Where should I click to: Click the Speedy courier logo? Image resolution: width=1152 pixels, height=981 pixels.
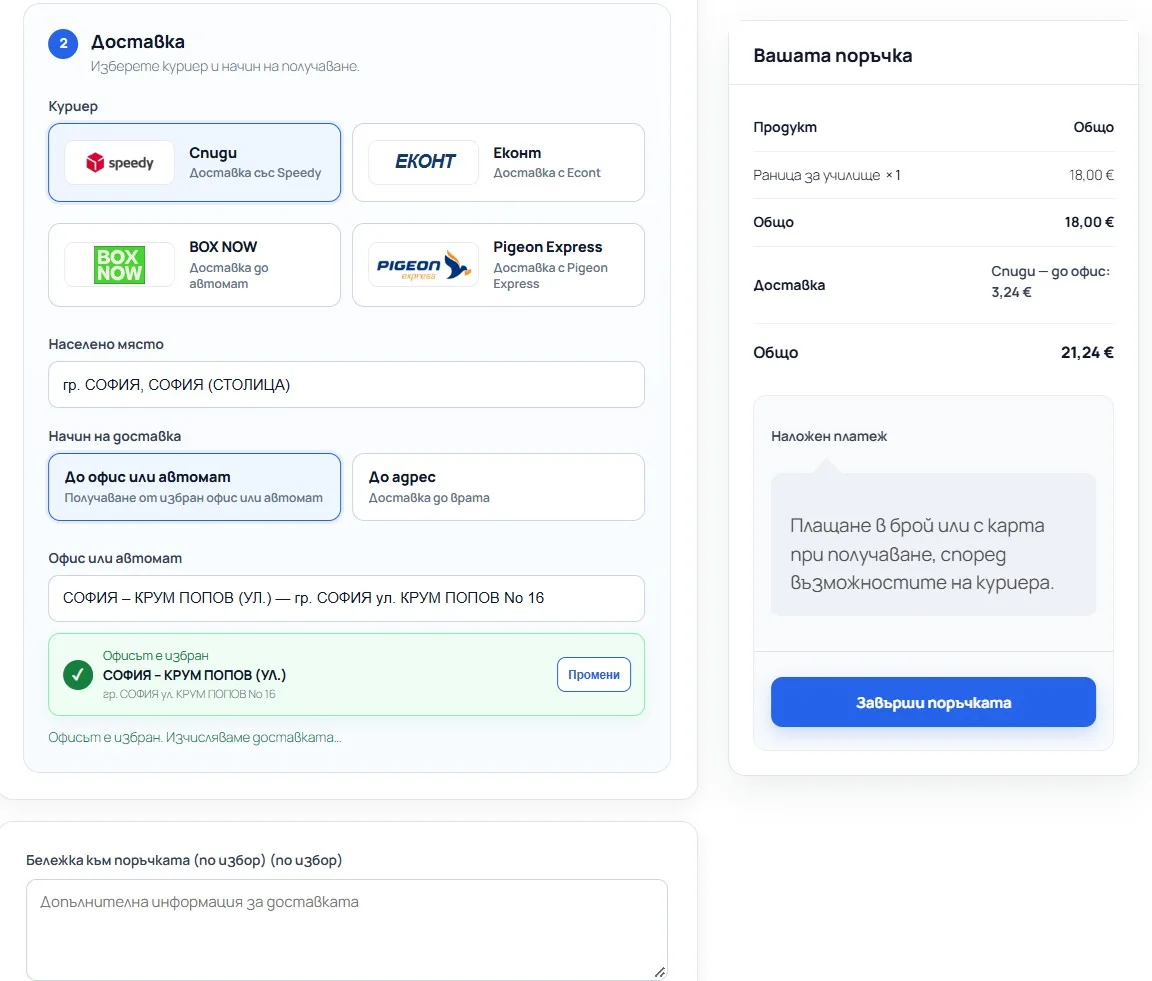pos(120,162)
